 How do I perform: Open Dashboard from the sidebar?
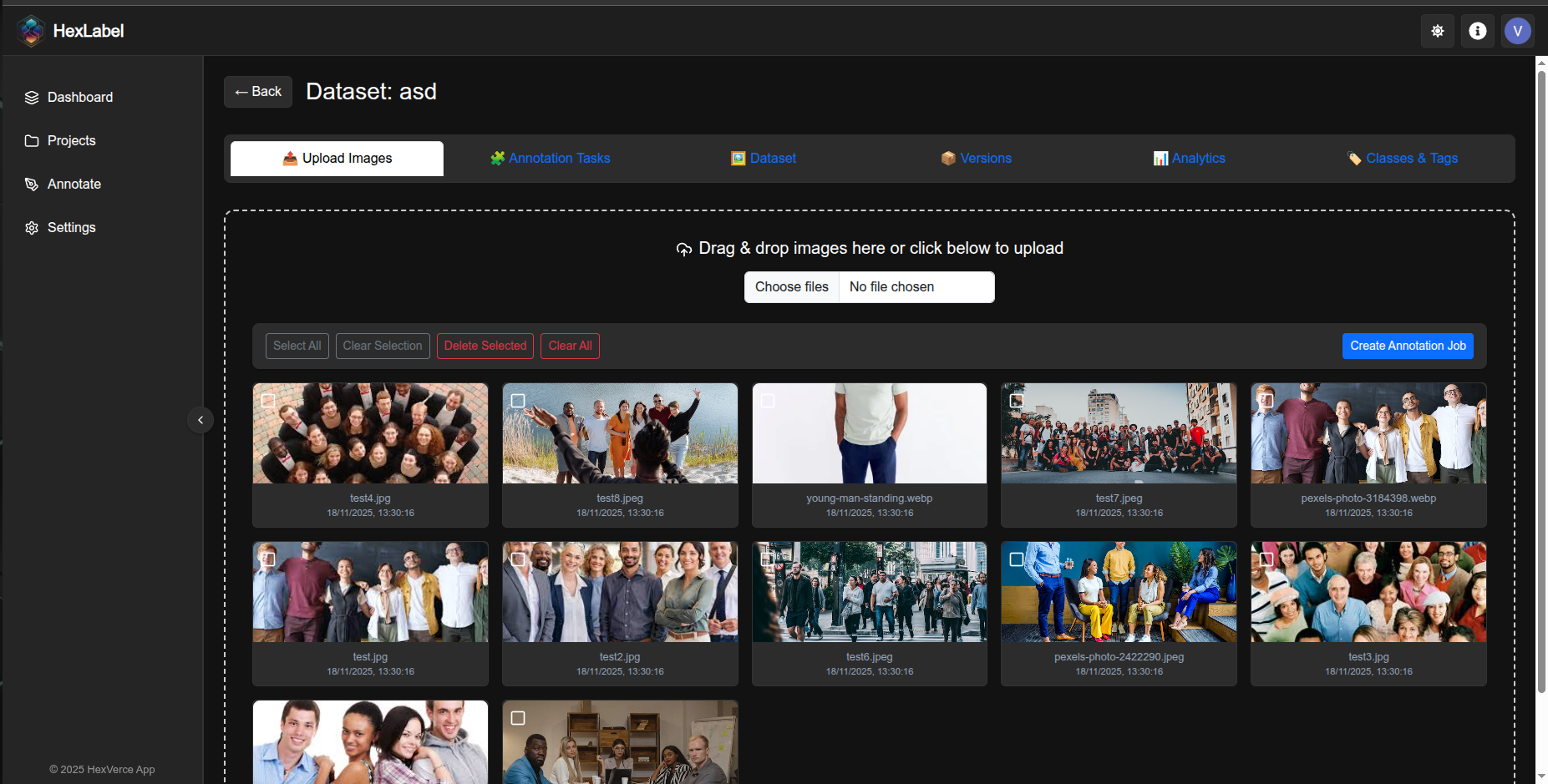tap(79, 97)
